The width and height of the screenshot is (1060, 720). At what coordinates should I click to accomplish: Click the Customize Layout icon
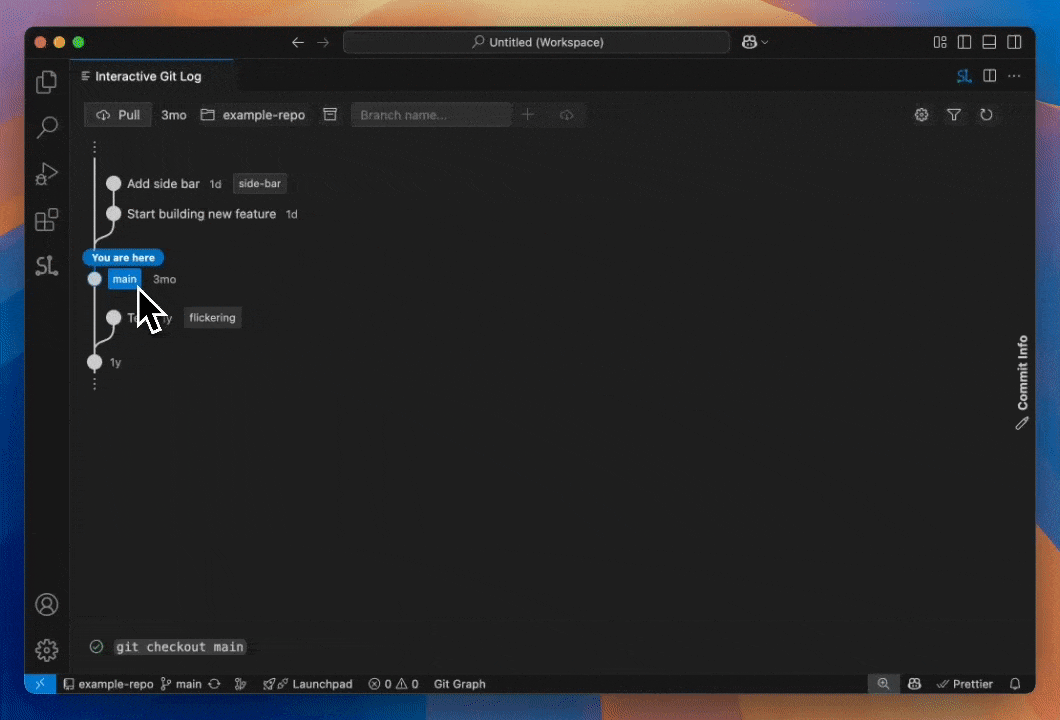click(x=940, y=42)
